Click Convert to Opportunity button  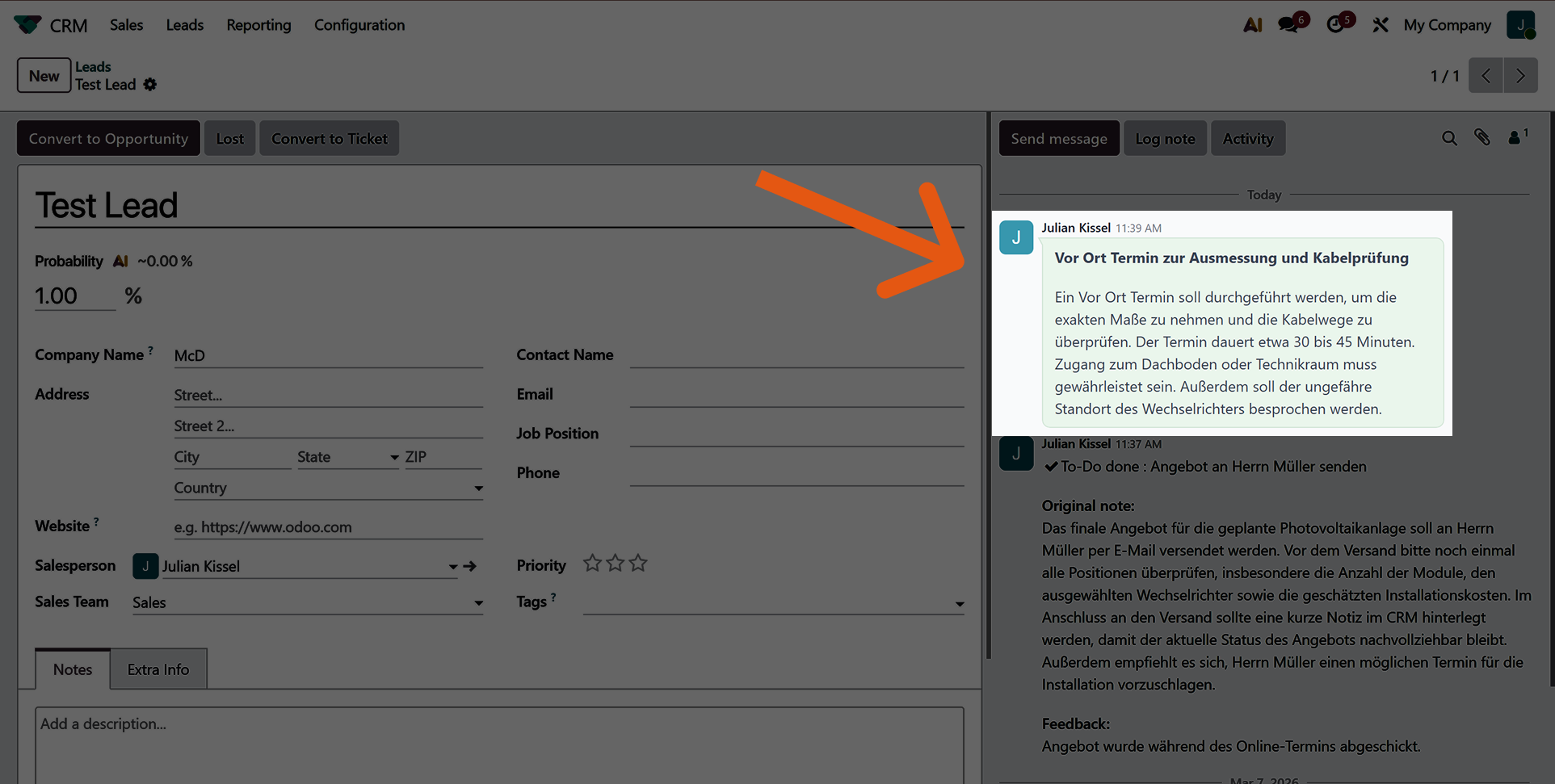pyautogui.click(x=108, y=139)
